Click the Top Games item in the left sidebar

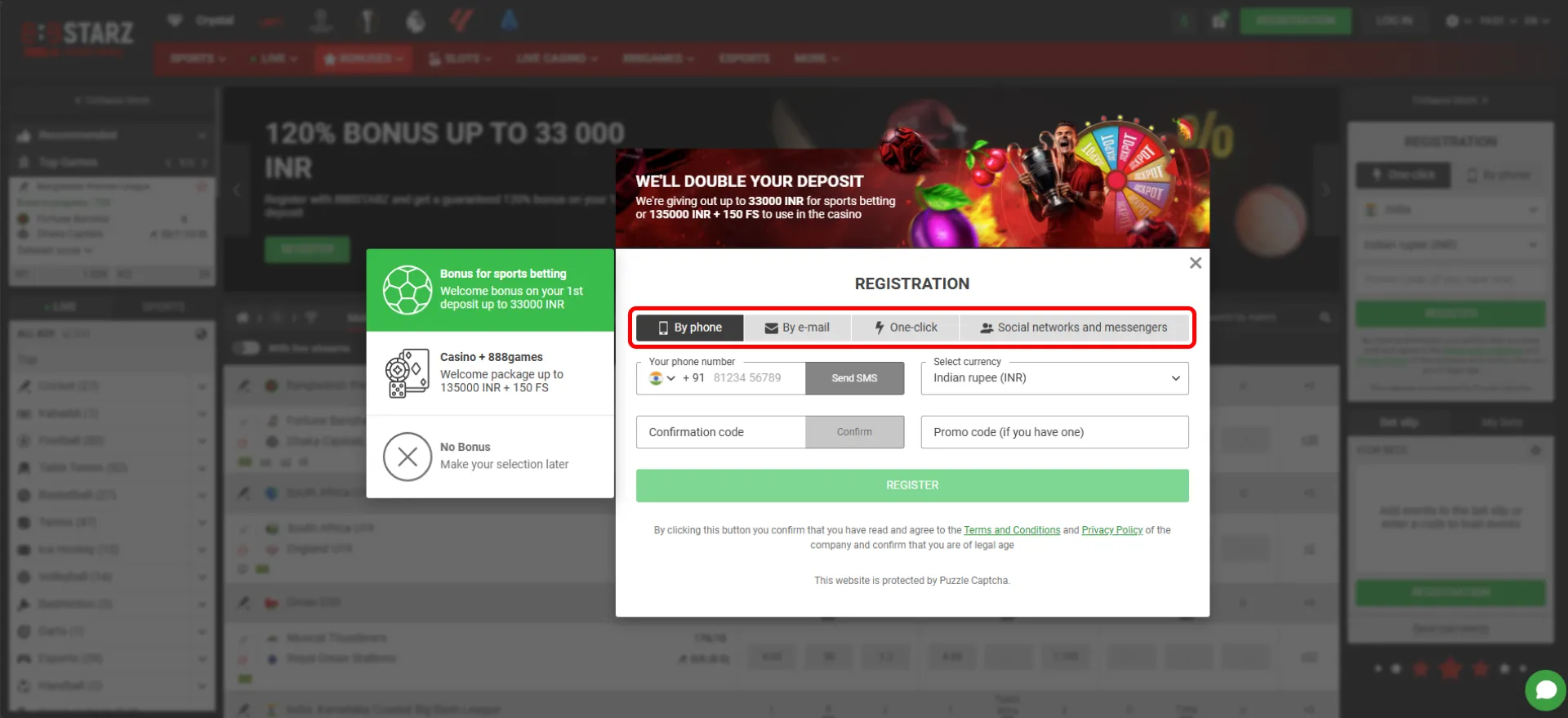click(x=69, y=163)
